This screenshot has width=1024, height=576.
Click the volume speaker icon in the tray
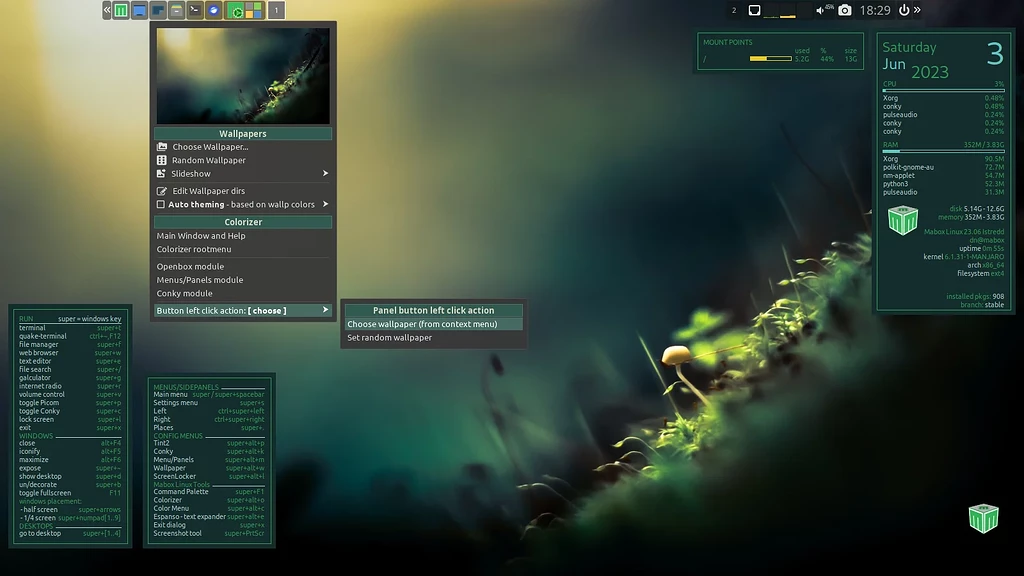[x=818, y=10]
